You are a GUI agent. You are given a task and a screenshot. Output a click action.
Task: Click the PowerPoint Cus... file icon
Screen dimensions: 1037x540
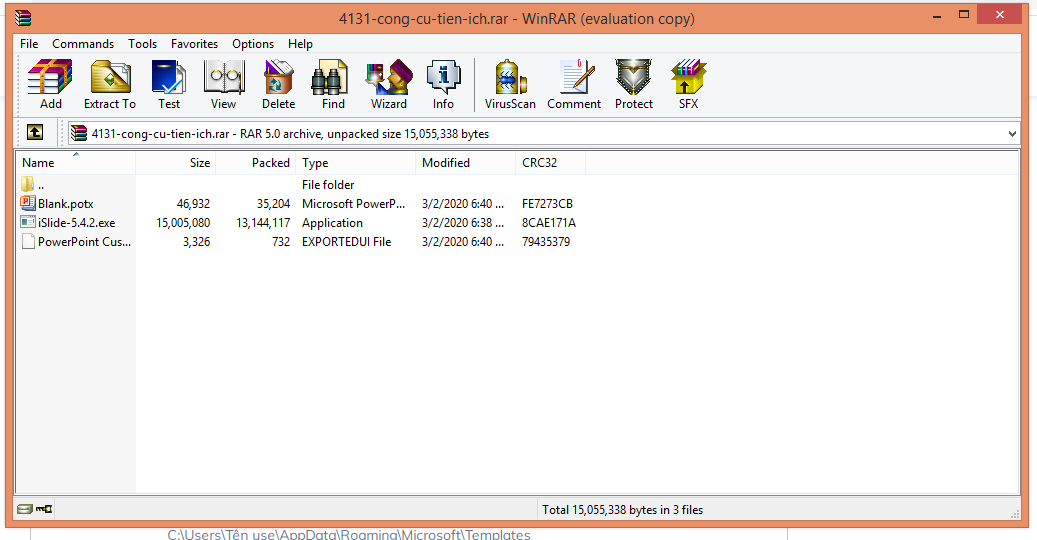28,241
